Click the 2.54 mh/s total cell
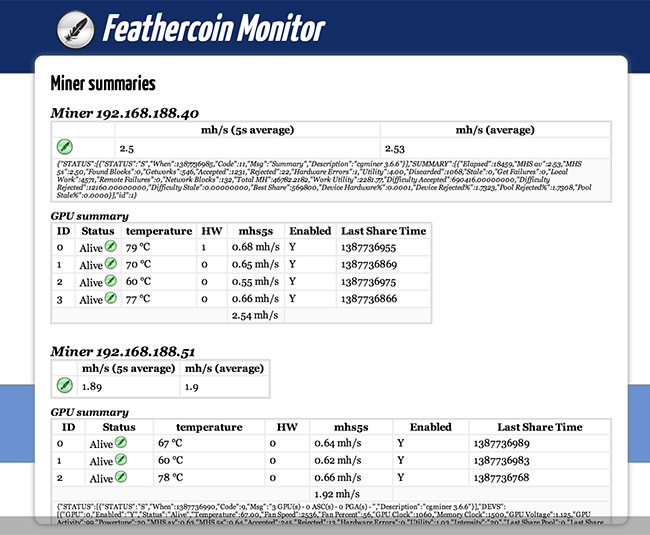The width and height of the screenshot is (650, 535). pyautogui.click(x=255, y=315)
